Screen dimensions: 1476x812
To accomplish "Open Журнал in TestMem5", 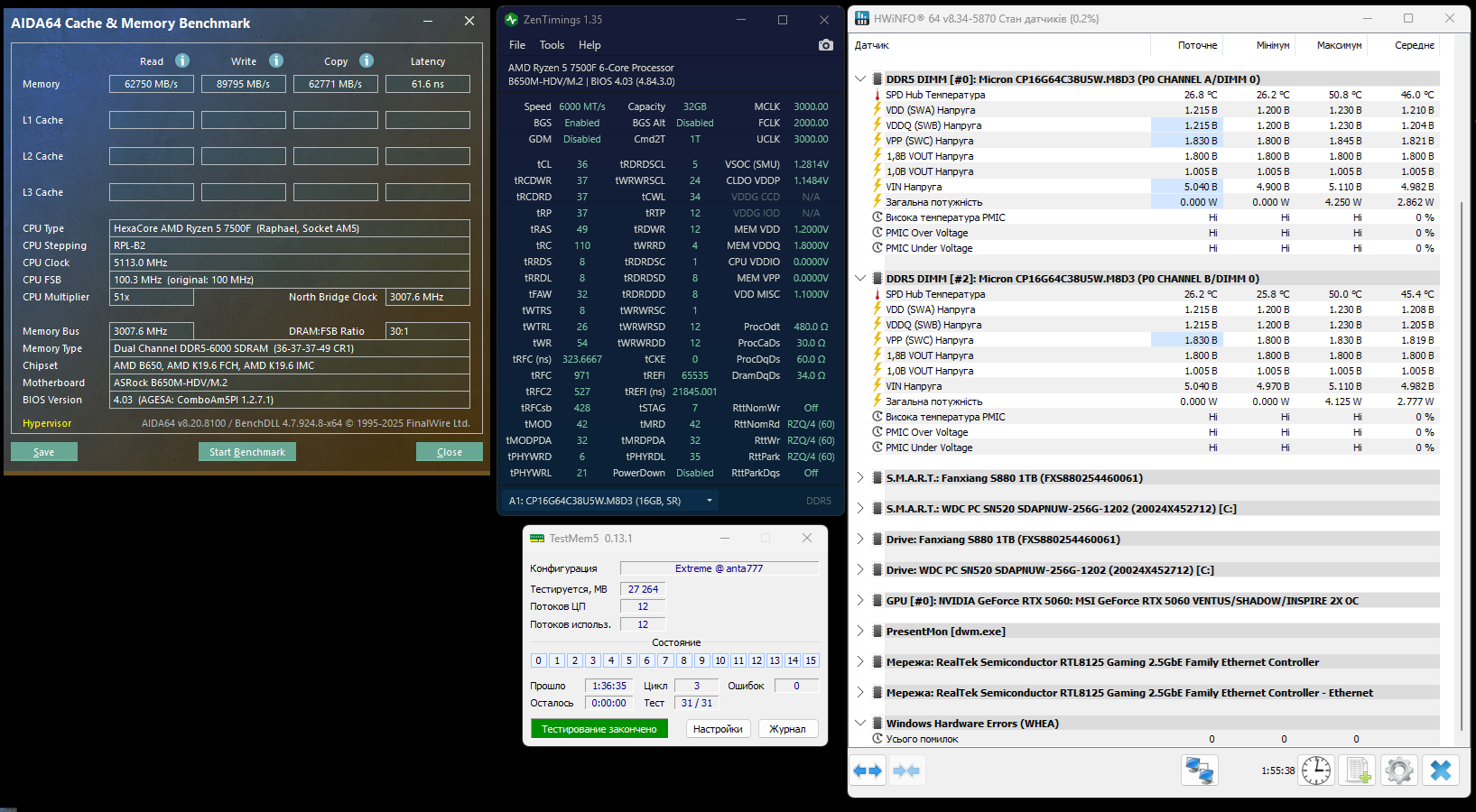I will 787,729.
